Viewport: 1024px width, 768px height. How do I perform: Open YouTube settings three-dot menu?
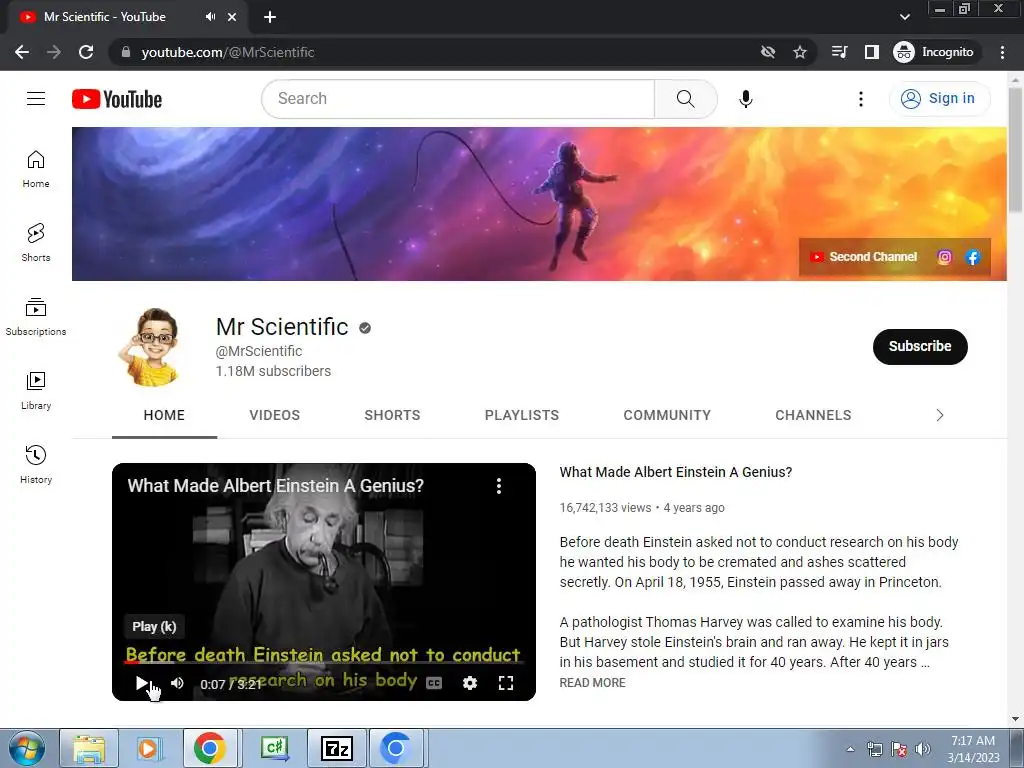[x=861, y=99]
